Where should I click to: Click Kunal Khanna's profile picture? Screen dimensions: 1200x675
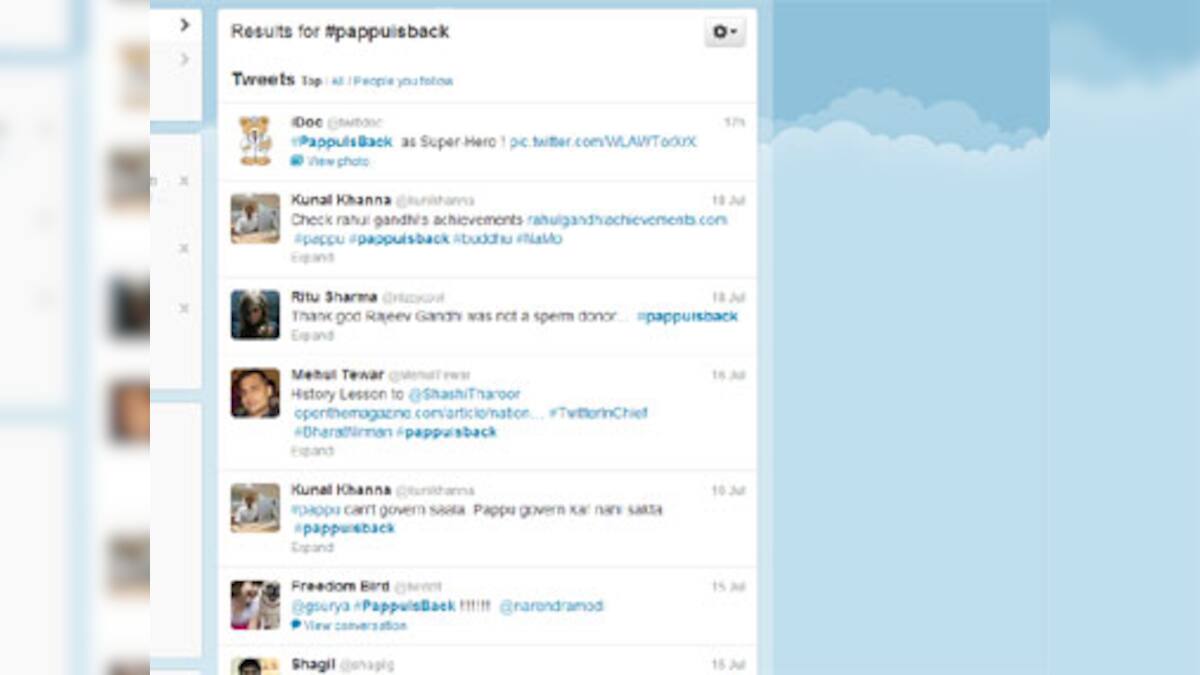coord(255,213)
